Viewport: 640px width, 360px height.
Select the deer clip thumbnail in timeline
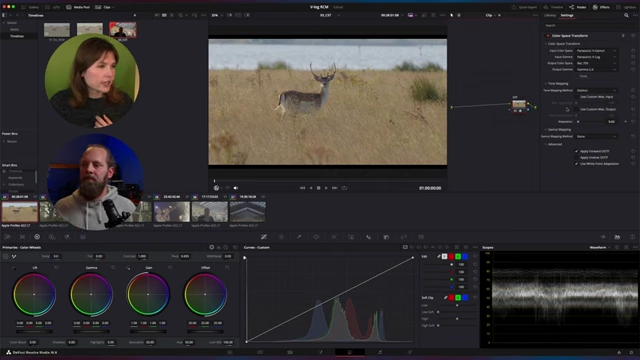pyautogui.click(x=20, y=212)
